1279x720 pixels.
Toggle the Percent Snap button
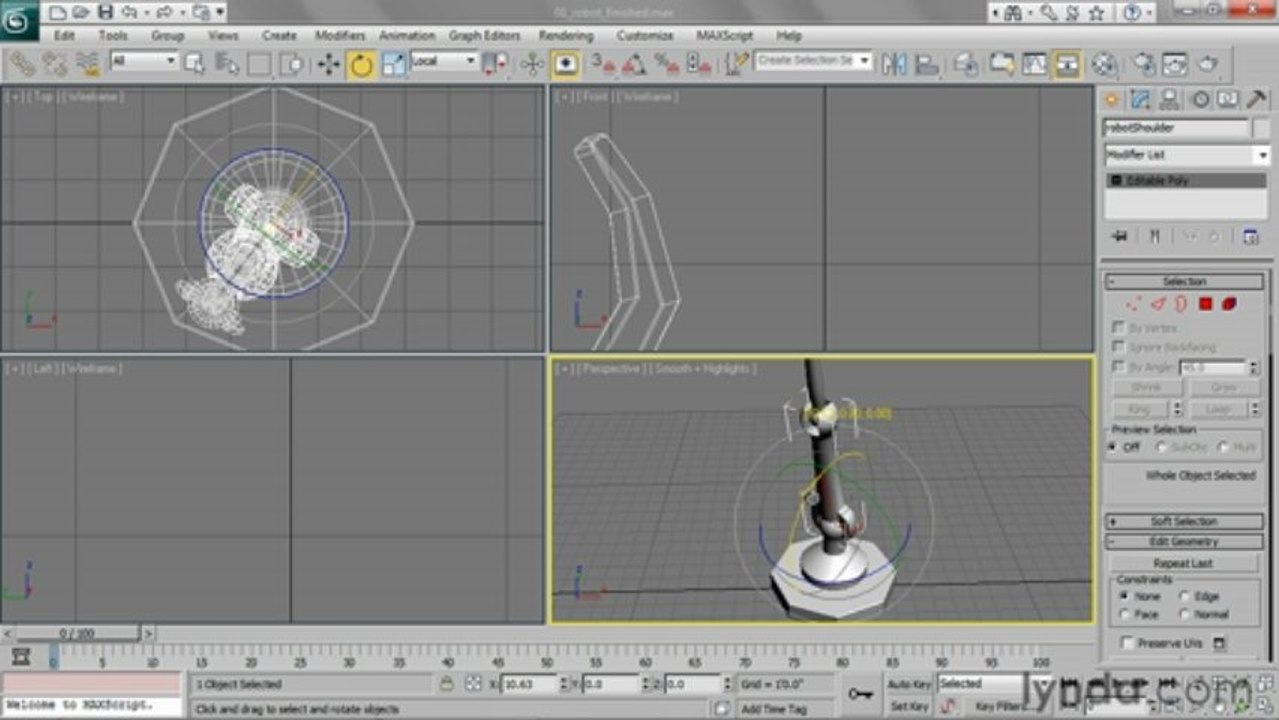pos(667,64)
